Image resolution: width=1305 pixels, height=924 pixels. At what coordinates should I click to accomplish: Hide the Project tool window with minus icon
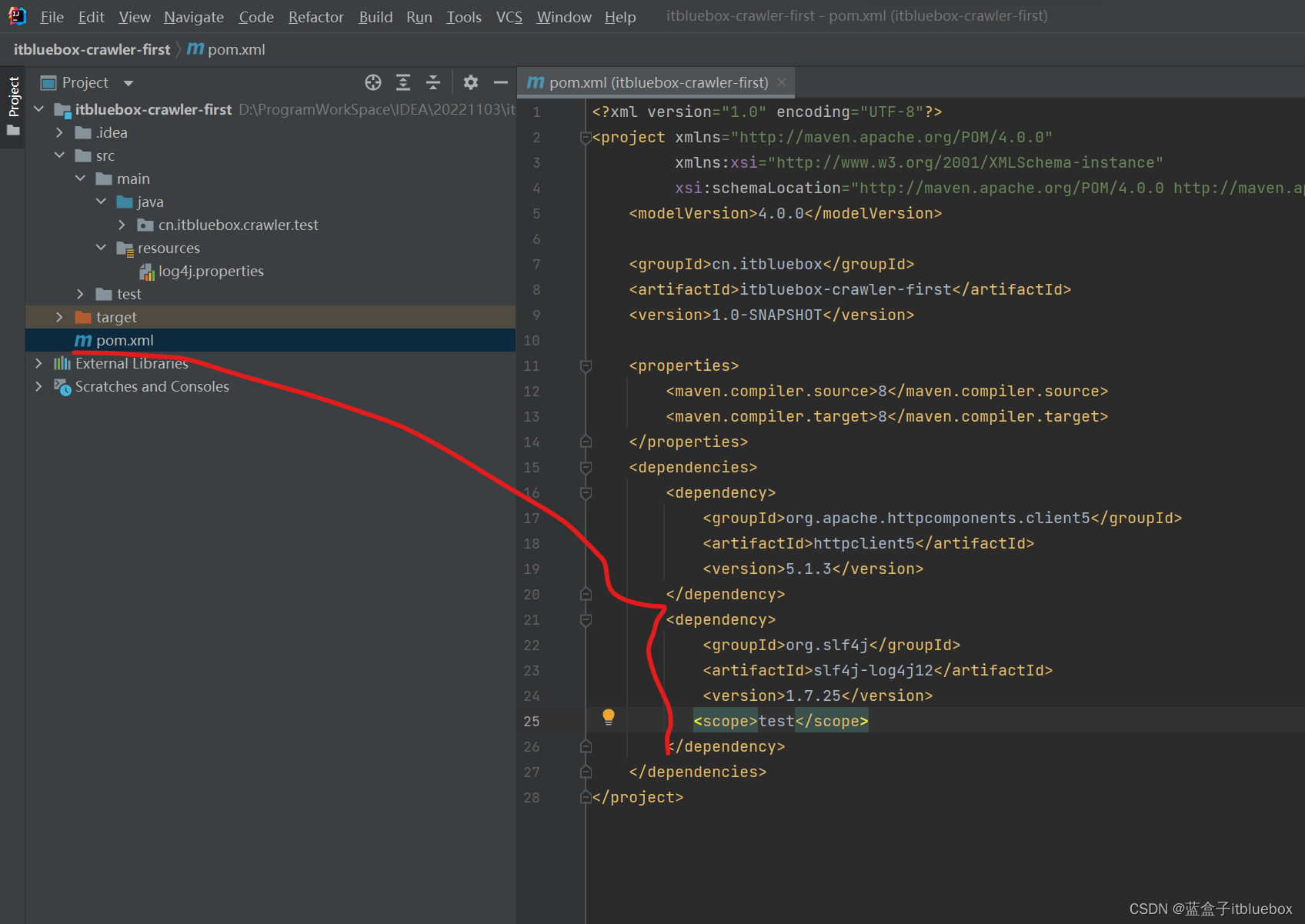[501, 82]
